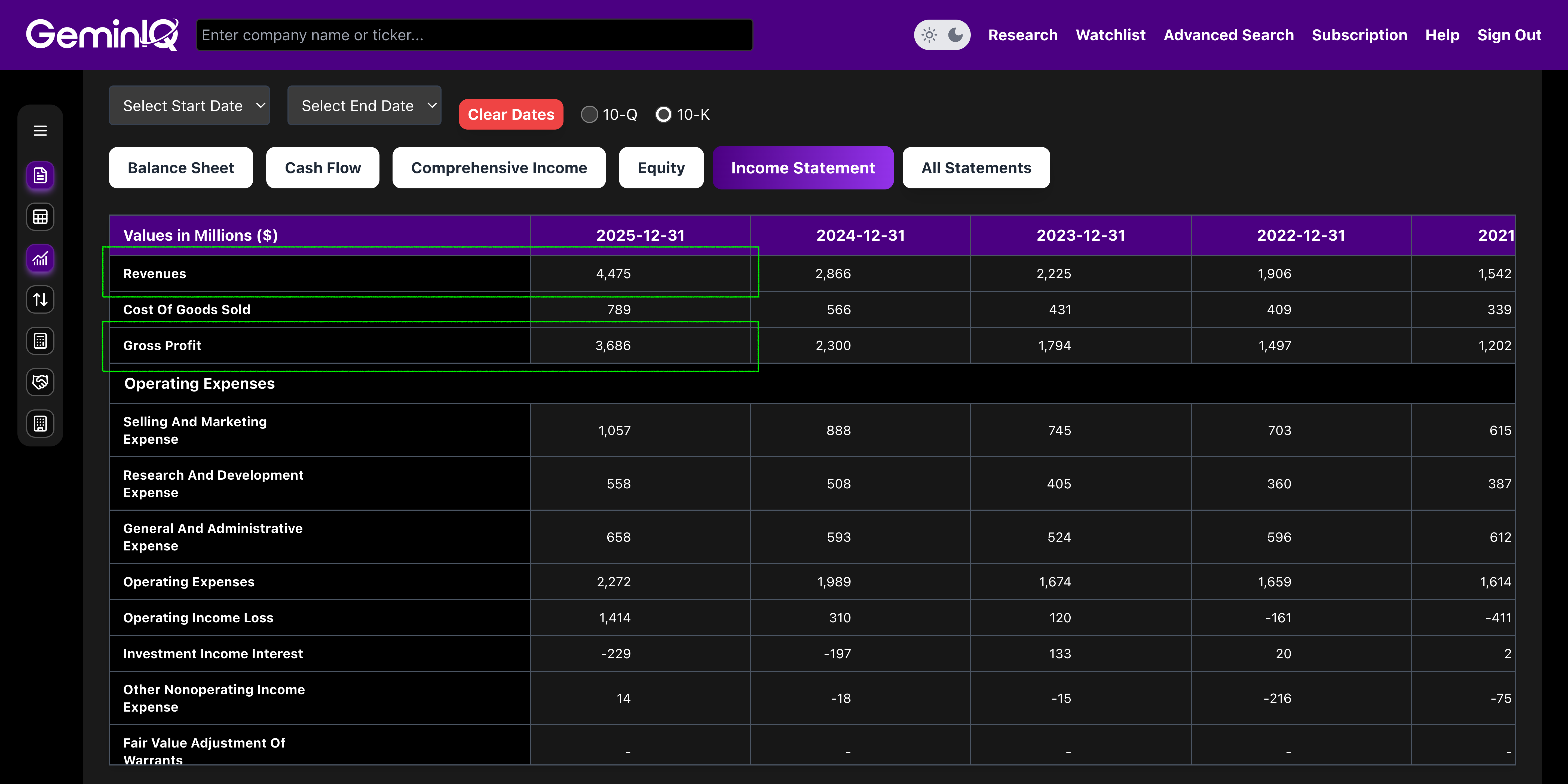
Task: Open the document icon in sidebar
Action: tap(40, 176)
